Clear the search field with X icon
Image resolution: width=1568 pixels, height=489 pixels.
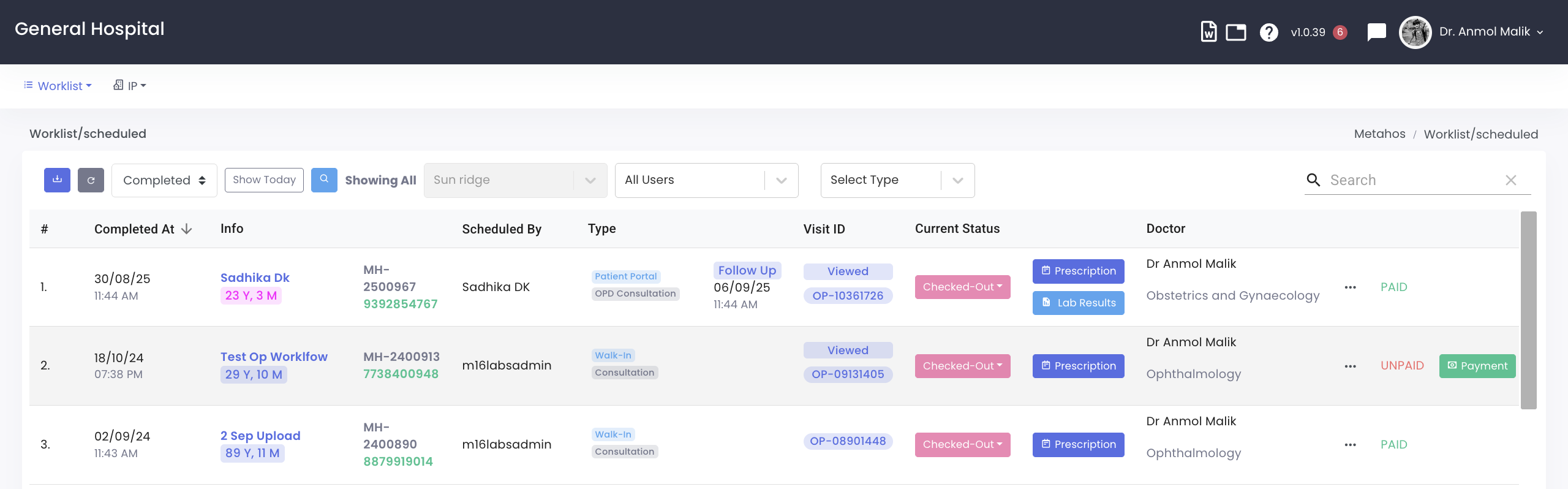(x=1510, y=180)
